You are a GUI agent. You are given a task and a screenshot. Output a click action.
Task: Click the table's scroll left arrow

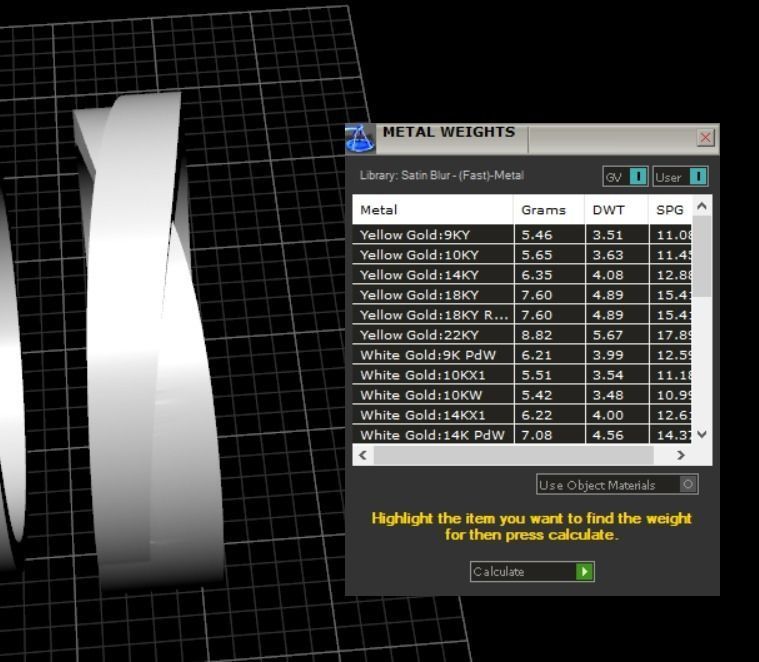(363, 455)
